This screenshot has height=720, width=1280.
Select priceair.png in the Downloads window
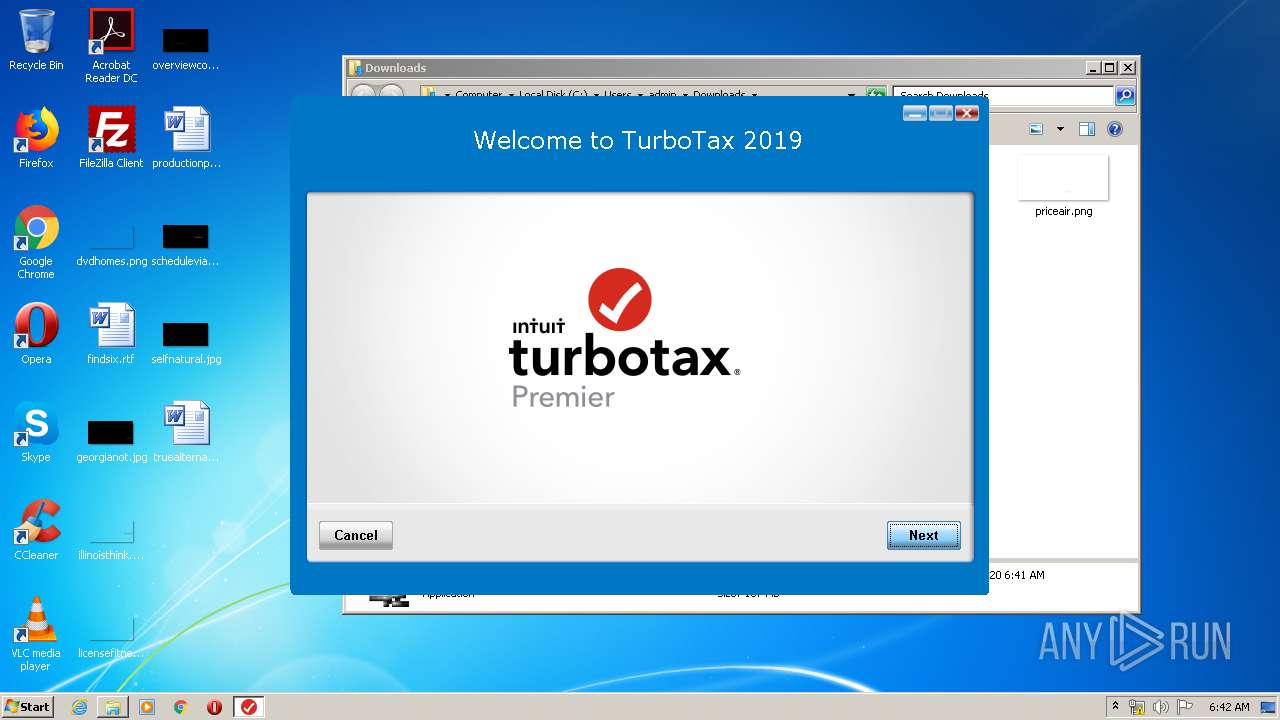tap(1063, 186)
